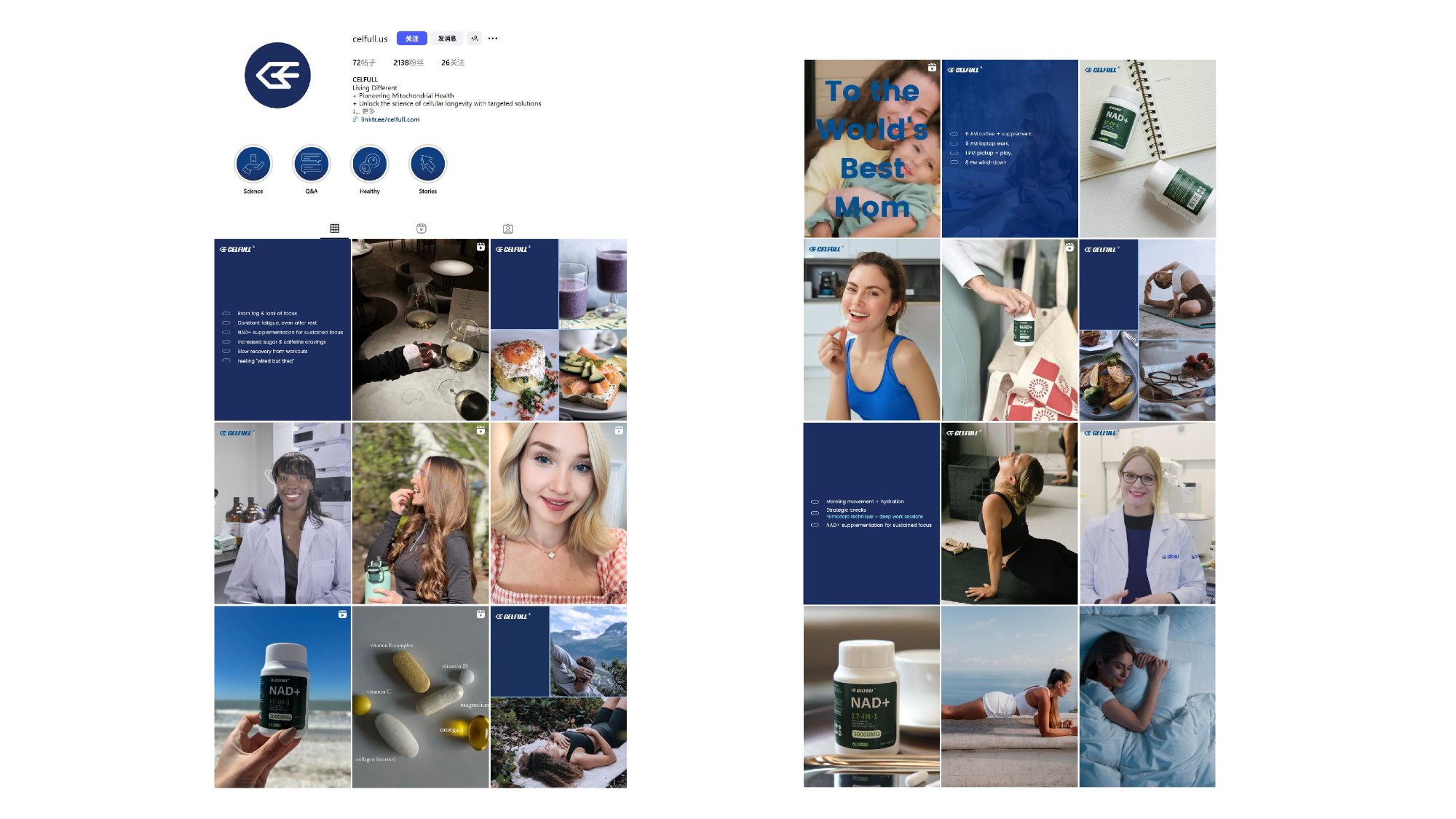Screen dimensions: 1456x819
Task: Open the Q&A story highlight
Action: tap(311, 164)
